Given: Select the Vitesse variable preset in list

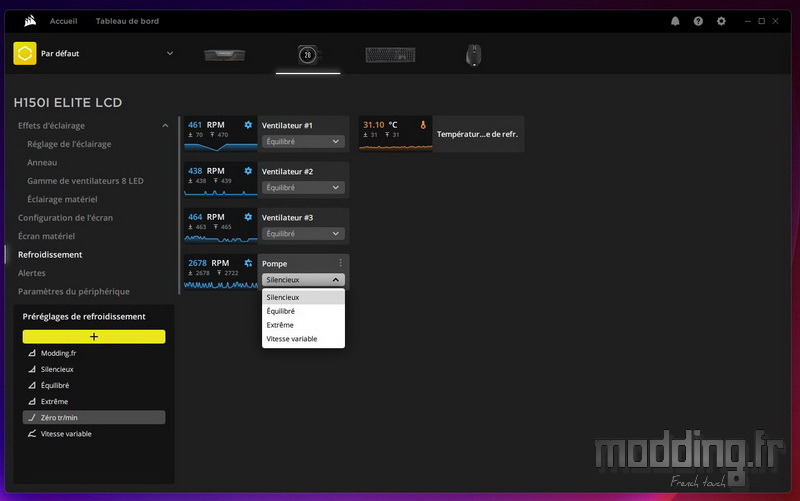Looking at the screenshot, I should [x=94, y=434].
